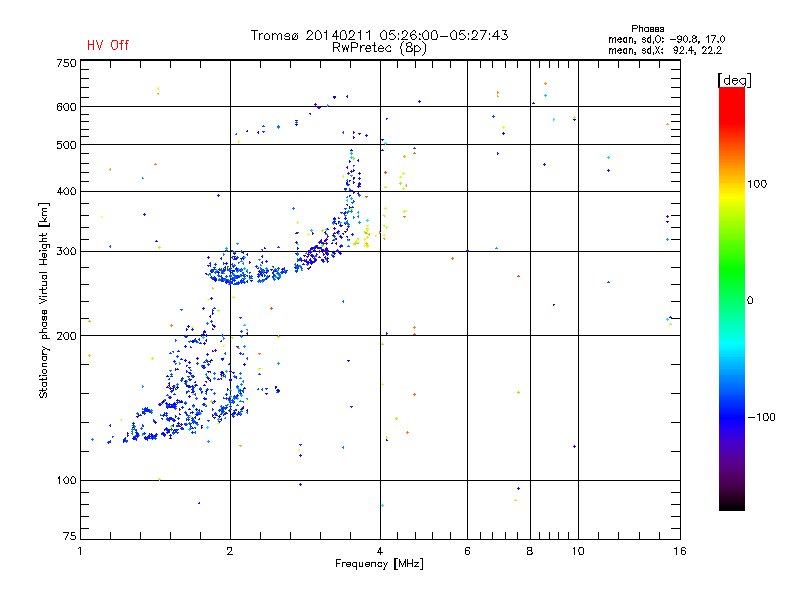Image resolution: width=800 pixels, height=600 pixels.
Task: Click the 'Phases' header text
Action: click(647, 29)
